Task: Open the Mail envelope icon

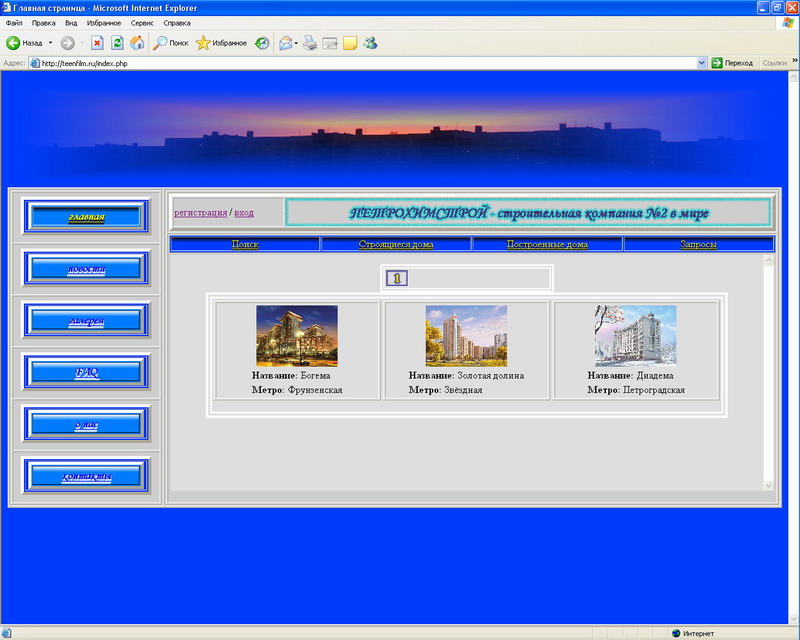Action: tap(287, 43)
